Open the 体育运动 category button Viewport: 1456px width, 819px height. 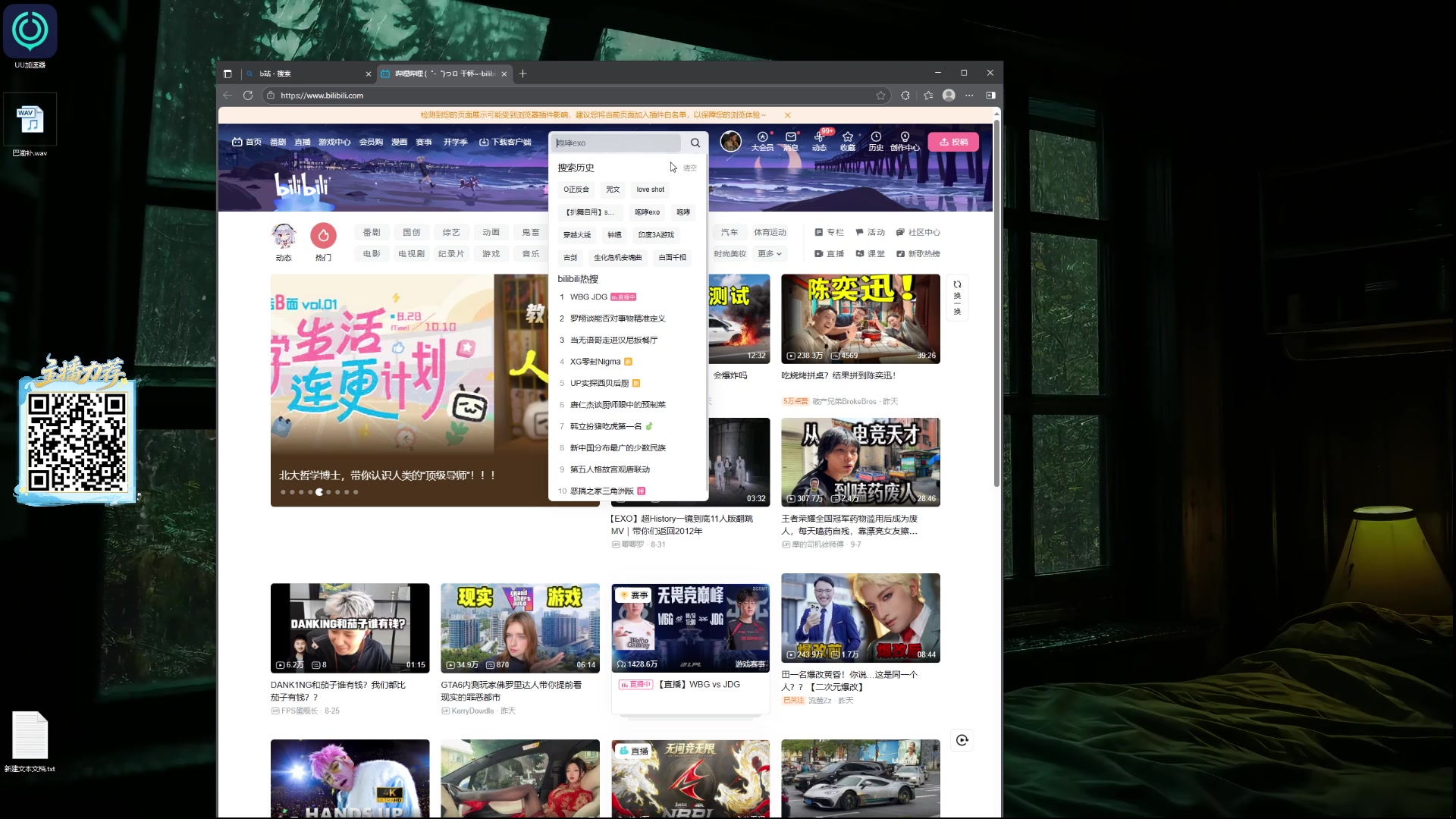tap(770, 232)
